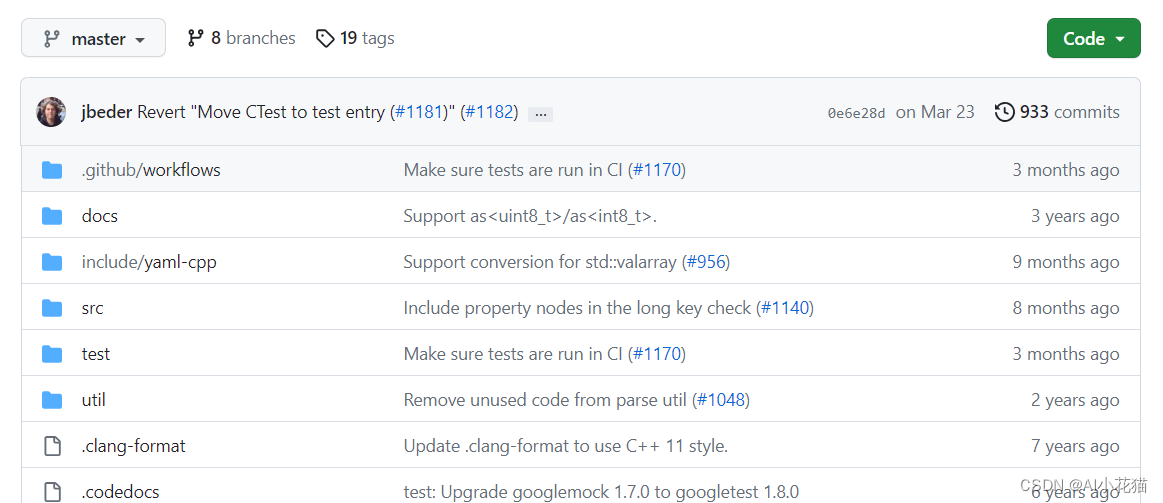
Task: Click the src folder icon
Action: (x=52, y=308)
